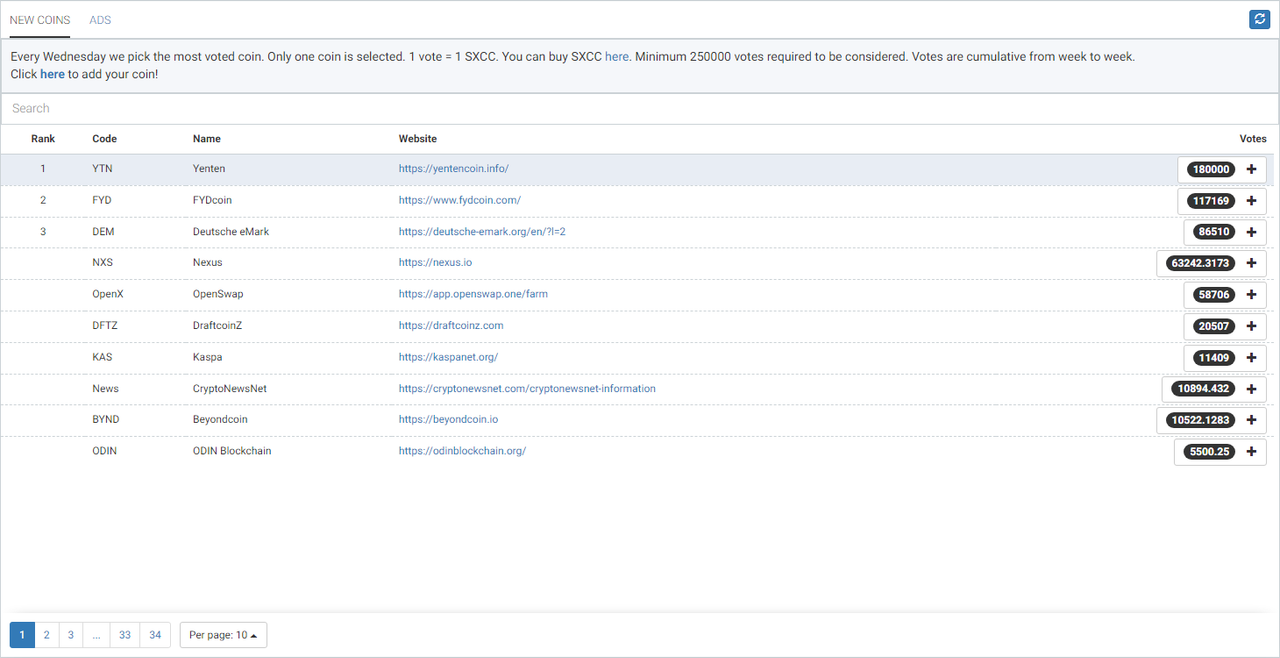Viewport: 1280px width, 658px height.
Task: Open the nexus.io website link
Action: (x=435, y=263)
